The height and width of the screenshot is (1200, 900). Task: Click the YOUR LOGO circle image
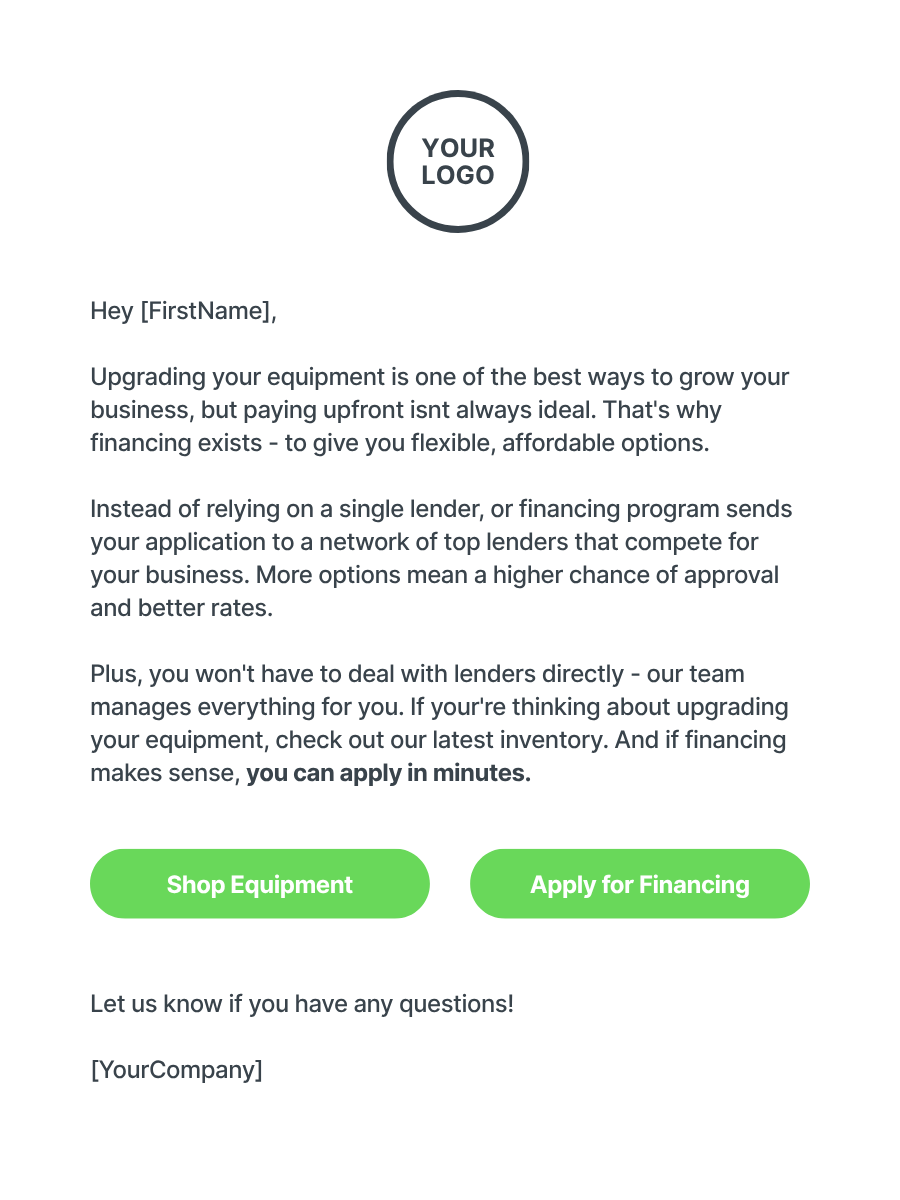tap(458, 161)
